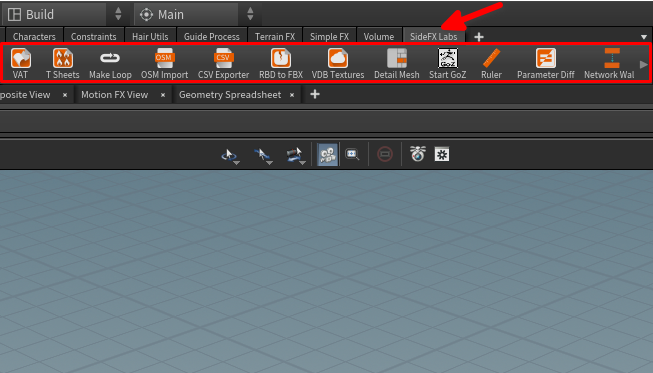653x373 pixels.
Task: Launch the Network Wal shelf tool
Action: pyautogui.click(x=609, y=63)
